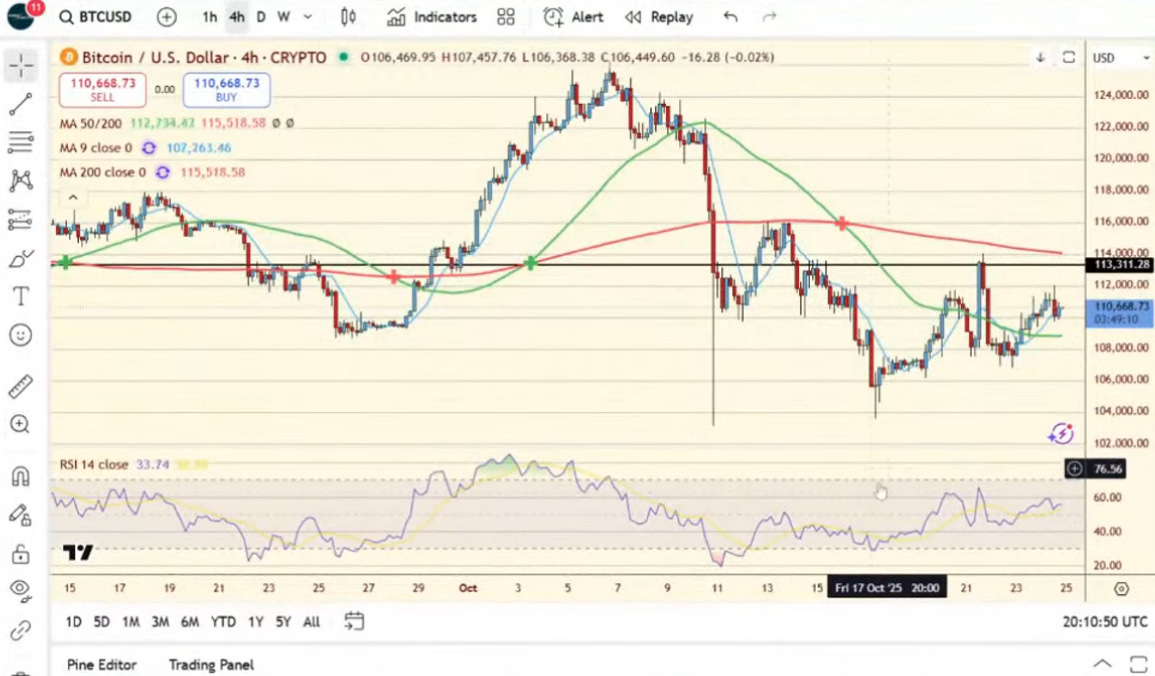
Task: Collapse the indicator legend chevron
Action: coord(73,197)
